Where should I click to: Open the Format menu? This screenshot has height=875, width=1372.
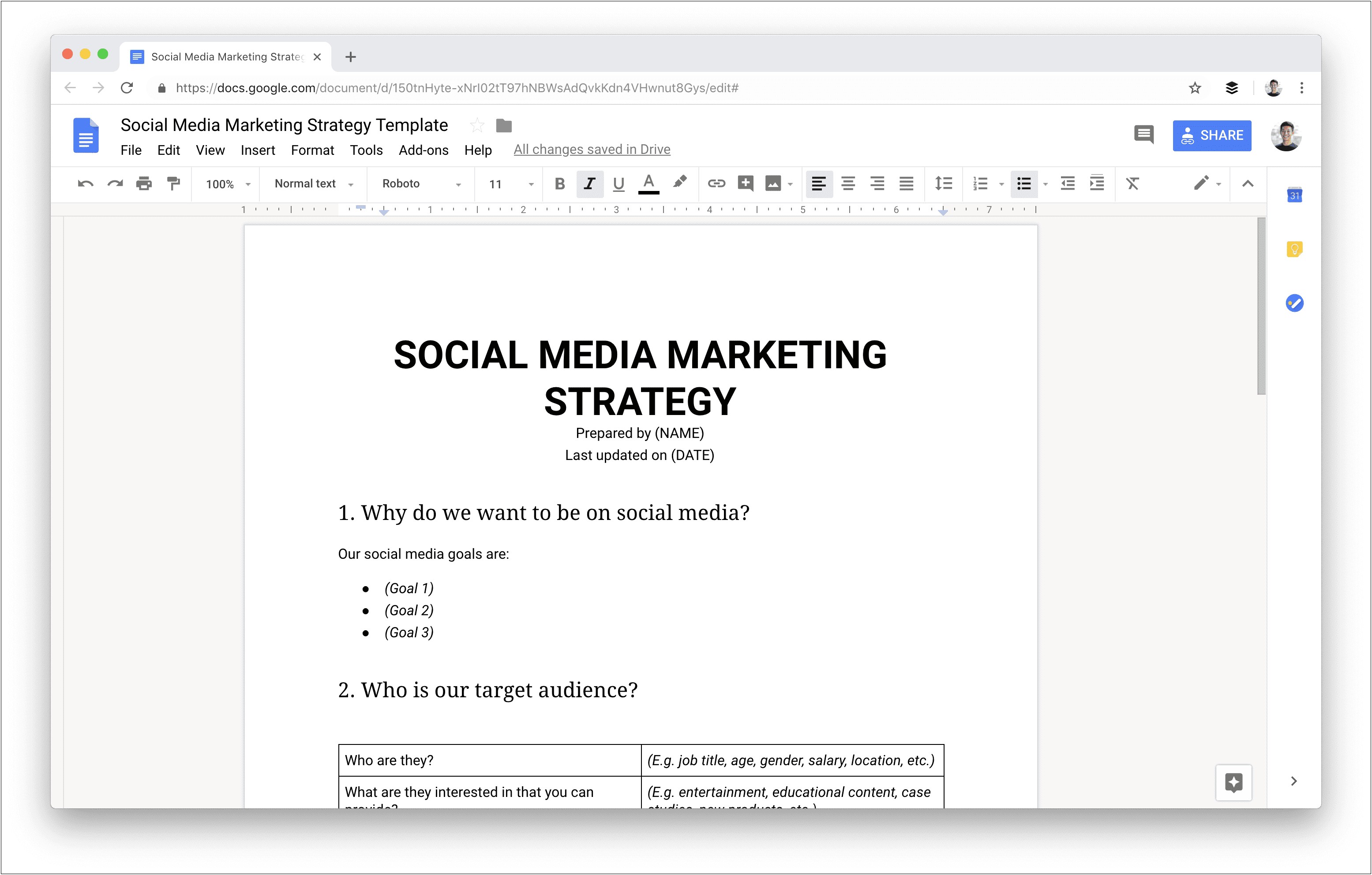312,150
